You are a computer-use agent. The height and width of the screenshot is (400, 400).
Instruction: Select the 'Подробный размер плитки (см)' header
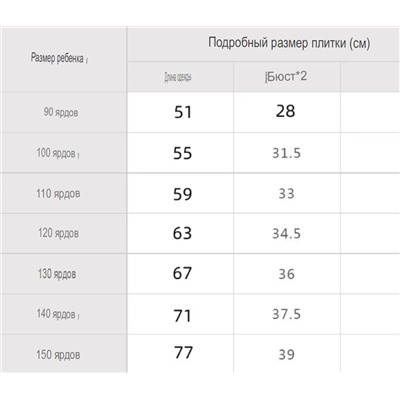pos(289,43)
